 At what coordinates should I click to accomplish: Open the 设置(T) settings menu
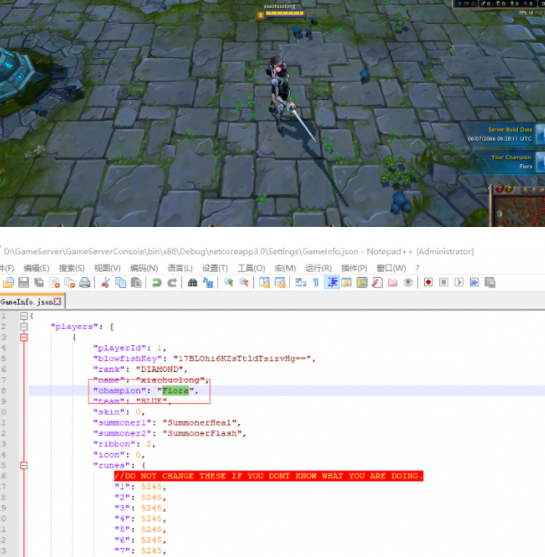click(x=215, y=268)
